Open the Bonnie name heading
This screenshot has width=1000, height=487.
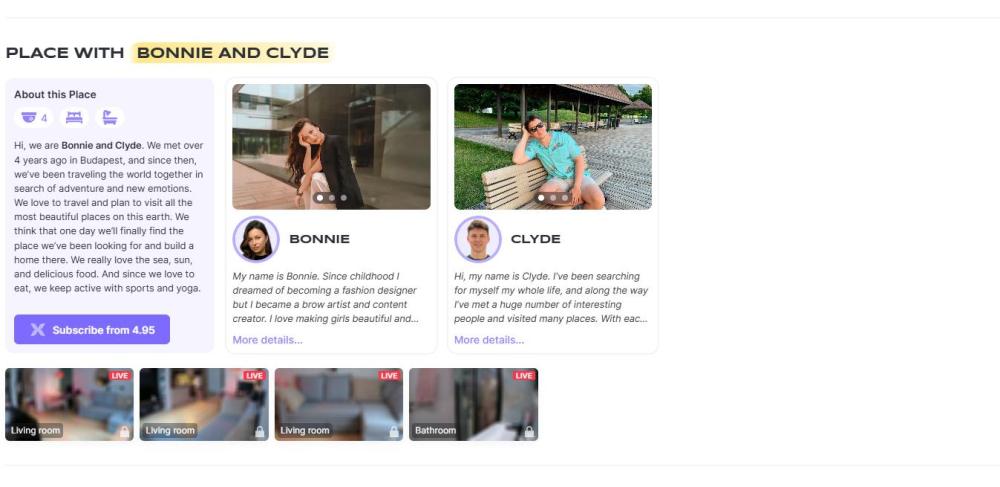320,239
